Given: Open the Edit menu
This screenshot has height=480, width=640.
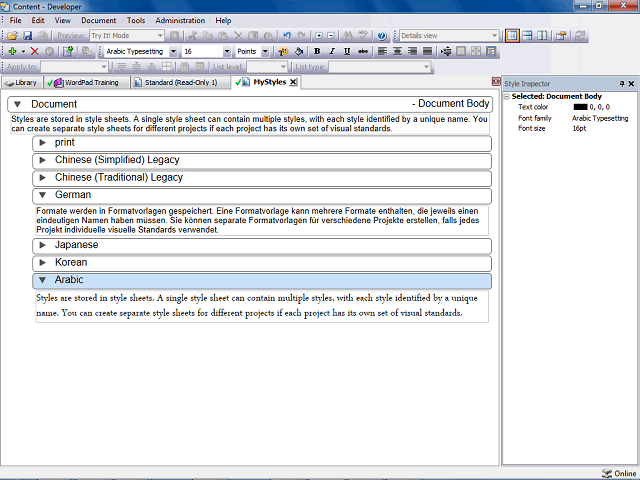Looking at the screenshot, I should click(38, 20).
